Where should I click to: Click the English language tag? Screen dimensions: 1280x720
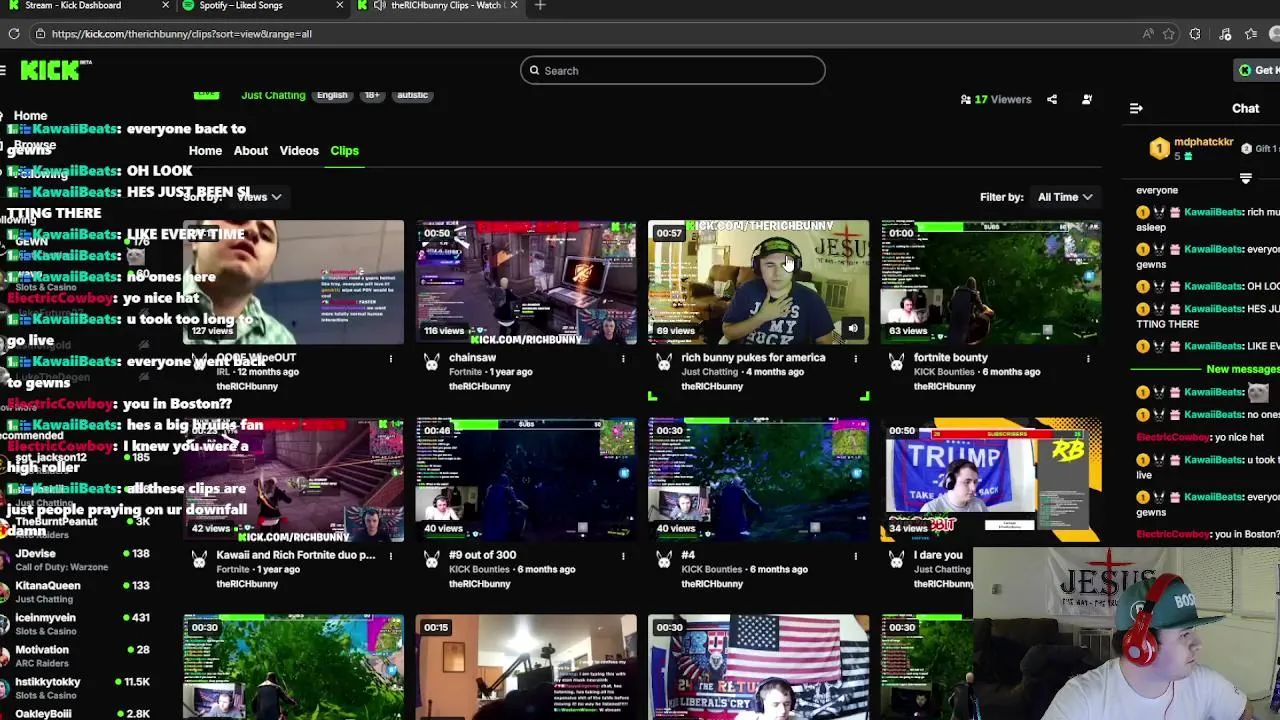click(x=332, y=95)
